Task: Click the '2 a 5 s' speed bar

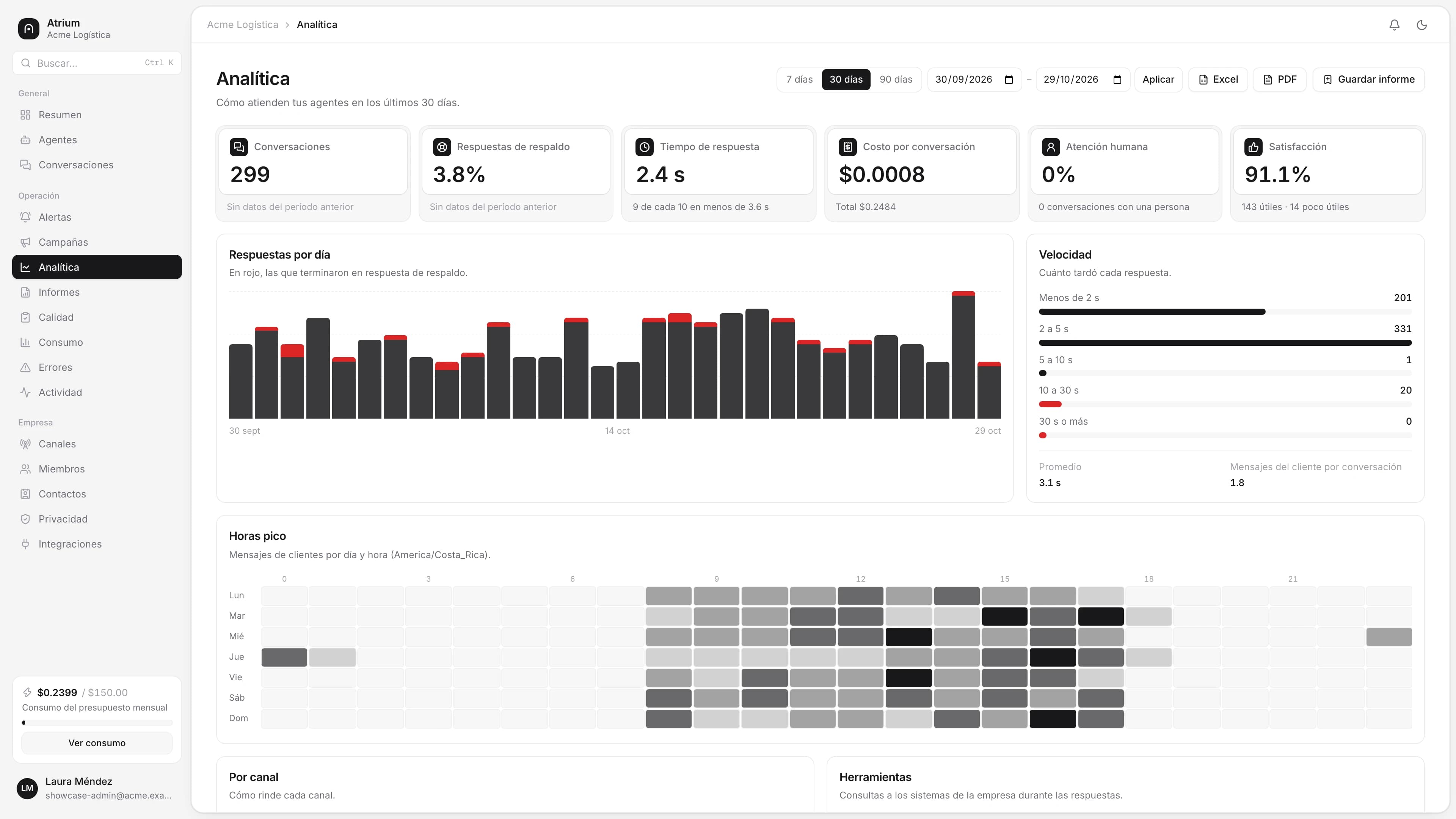Action: coord(1225,342)
